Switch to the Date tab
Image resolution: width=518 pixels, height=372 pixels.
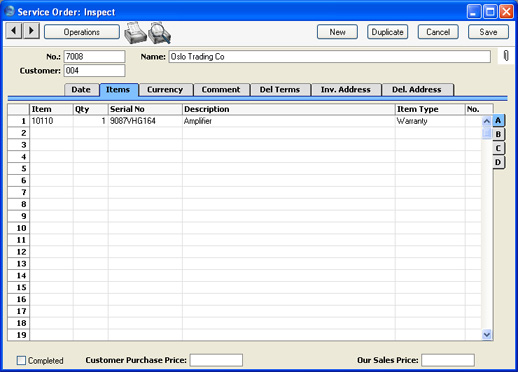coord(81,90)
